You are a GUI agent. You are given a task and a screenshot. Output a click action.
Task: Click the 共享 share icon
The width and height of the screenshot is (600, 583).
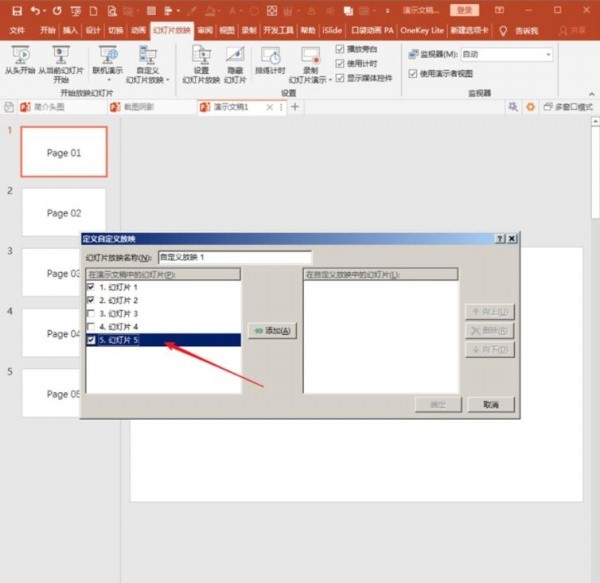[572, 31]
